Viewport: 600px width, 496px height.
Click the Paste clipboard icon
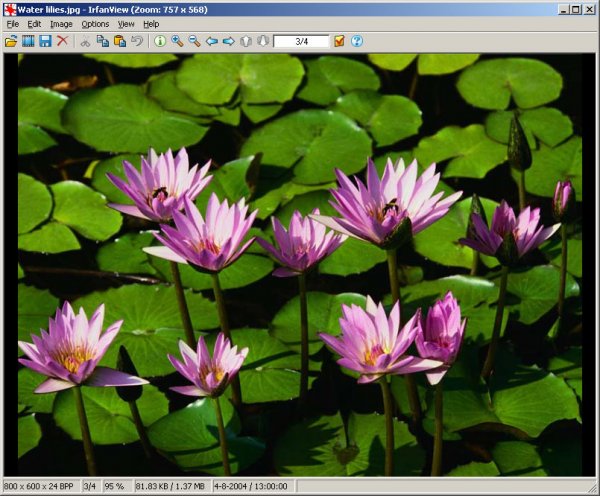click(x=119, y=41)
